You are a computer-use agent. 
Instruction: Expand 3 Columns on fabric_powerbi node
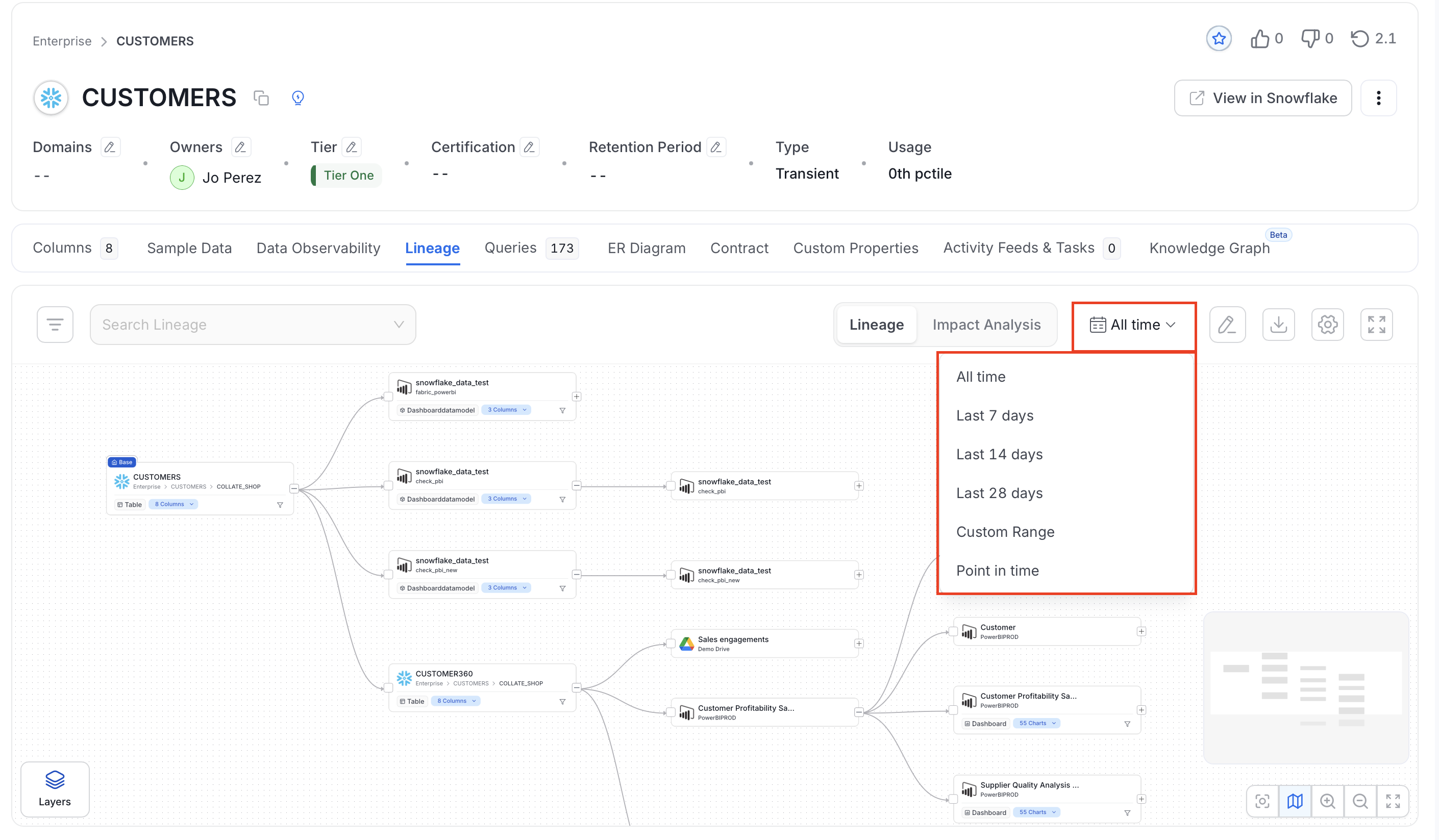[x=507, y=410]
